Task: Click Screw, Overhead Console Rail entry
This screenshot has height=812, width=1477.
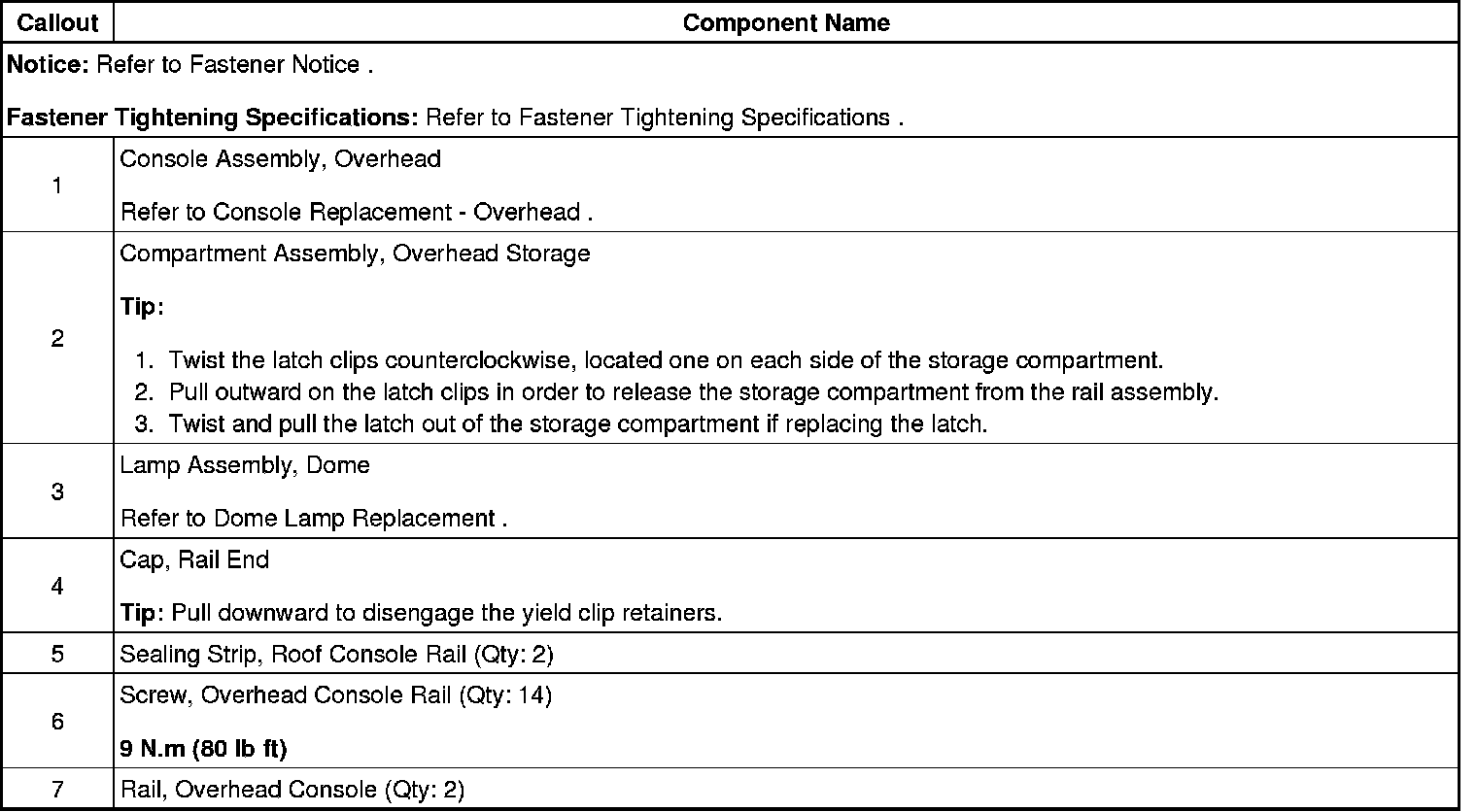Action: [x=335, y=695]
